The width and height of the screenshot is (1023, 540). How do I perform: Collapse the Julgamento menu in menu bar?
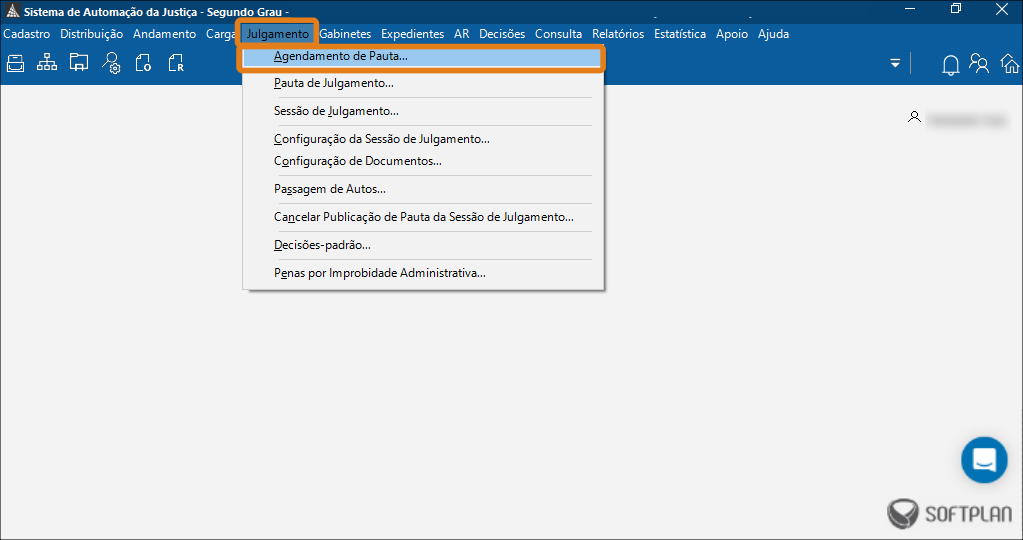pyautogui.click(x=277, y=34)
